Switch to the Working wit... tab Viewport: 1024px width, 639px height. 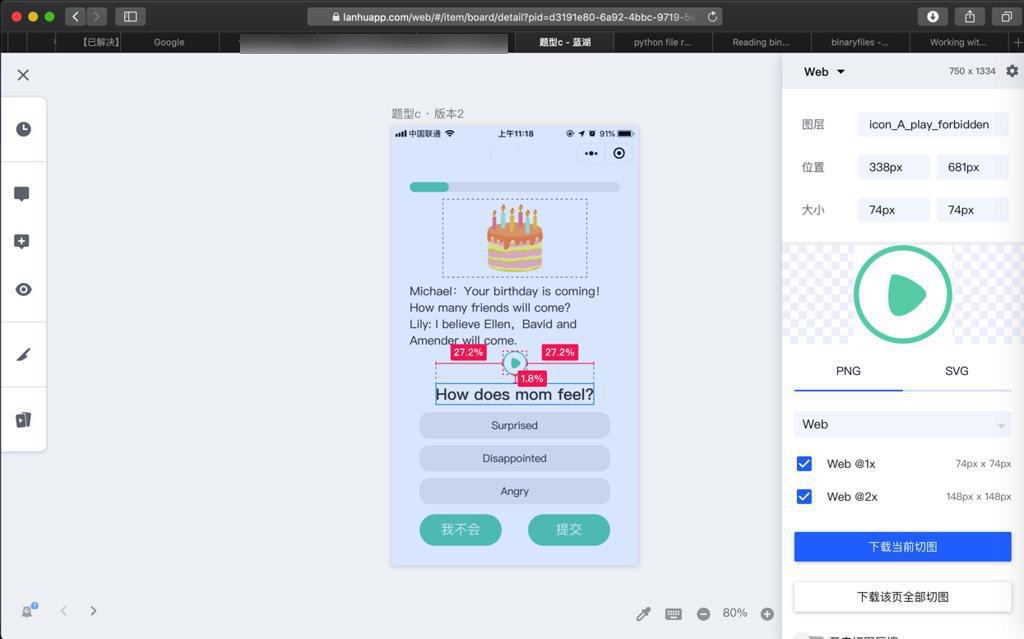click(958, 42)
